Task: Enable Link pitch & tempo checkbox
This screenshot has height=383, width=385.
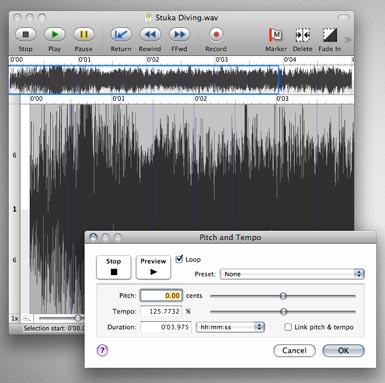Action: [288, 327]
